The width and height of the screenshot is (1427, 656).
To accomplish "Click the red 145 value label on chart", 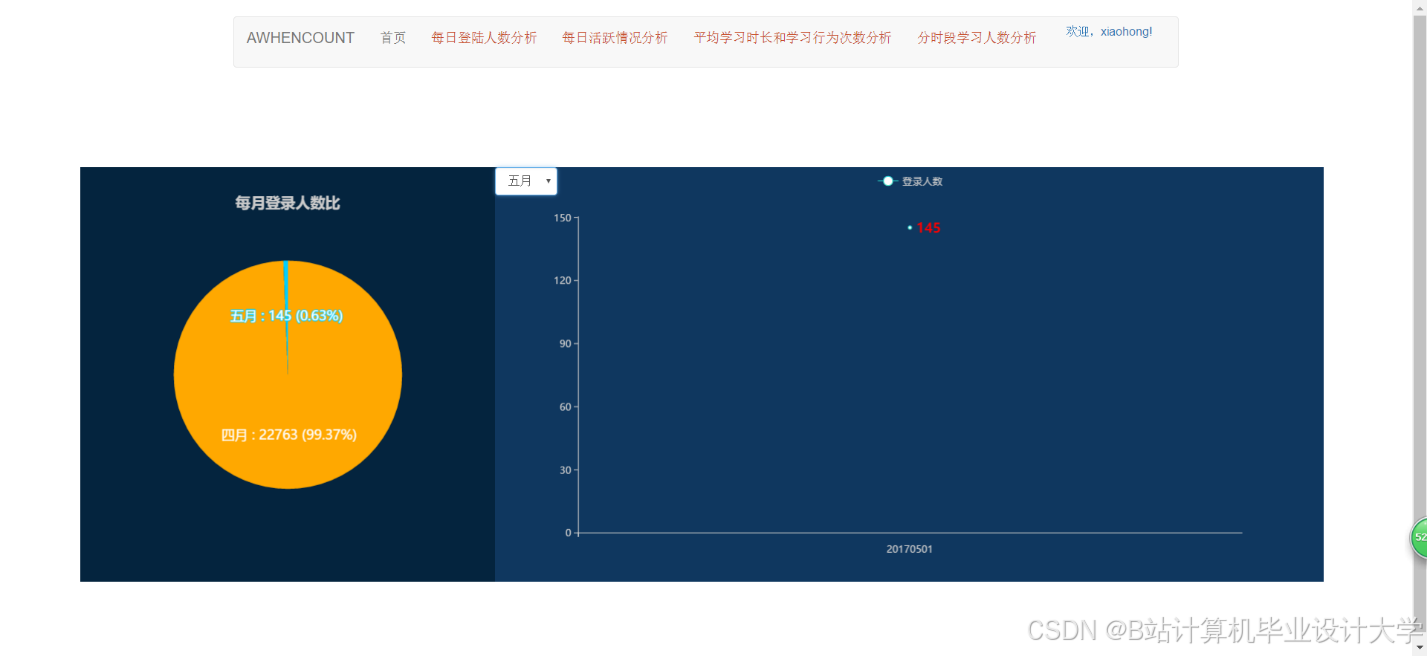I will (927, 228).
